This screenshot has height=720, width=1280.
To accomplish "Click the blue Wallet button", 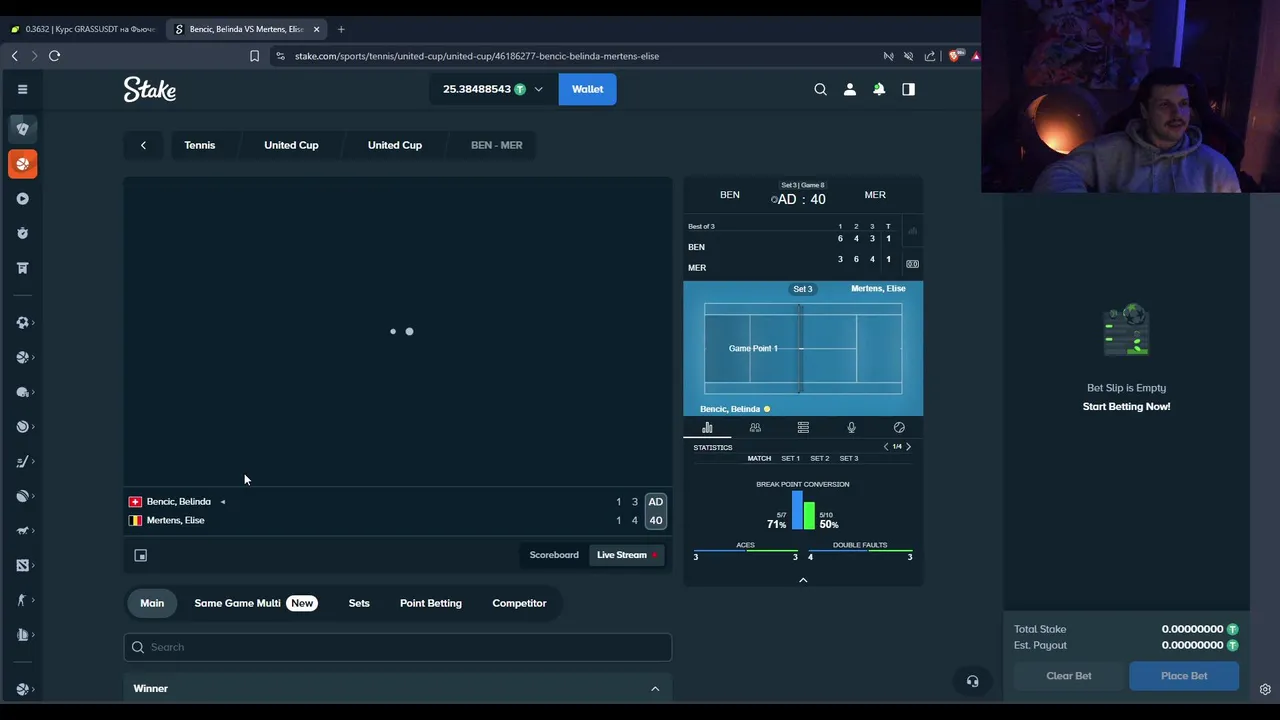I will (587, 89).
